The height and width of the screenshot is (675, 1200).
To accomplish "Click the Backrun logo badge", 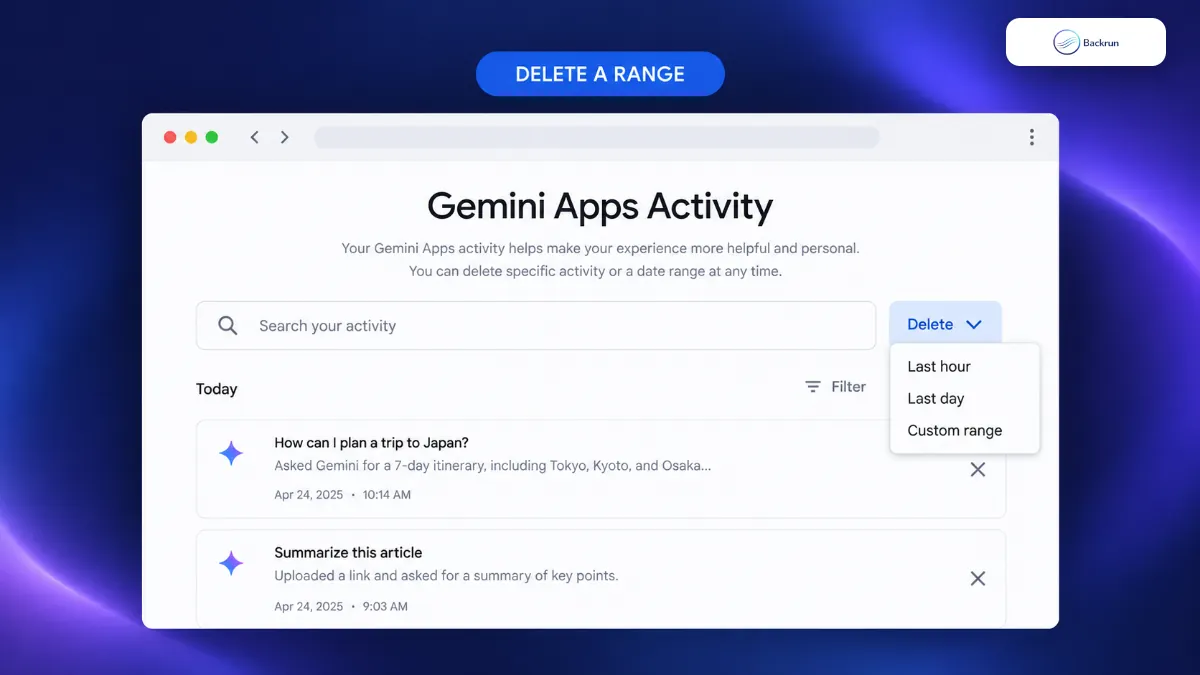I will pyautogui.click(x=1086, y=42).
